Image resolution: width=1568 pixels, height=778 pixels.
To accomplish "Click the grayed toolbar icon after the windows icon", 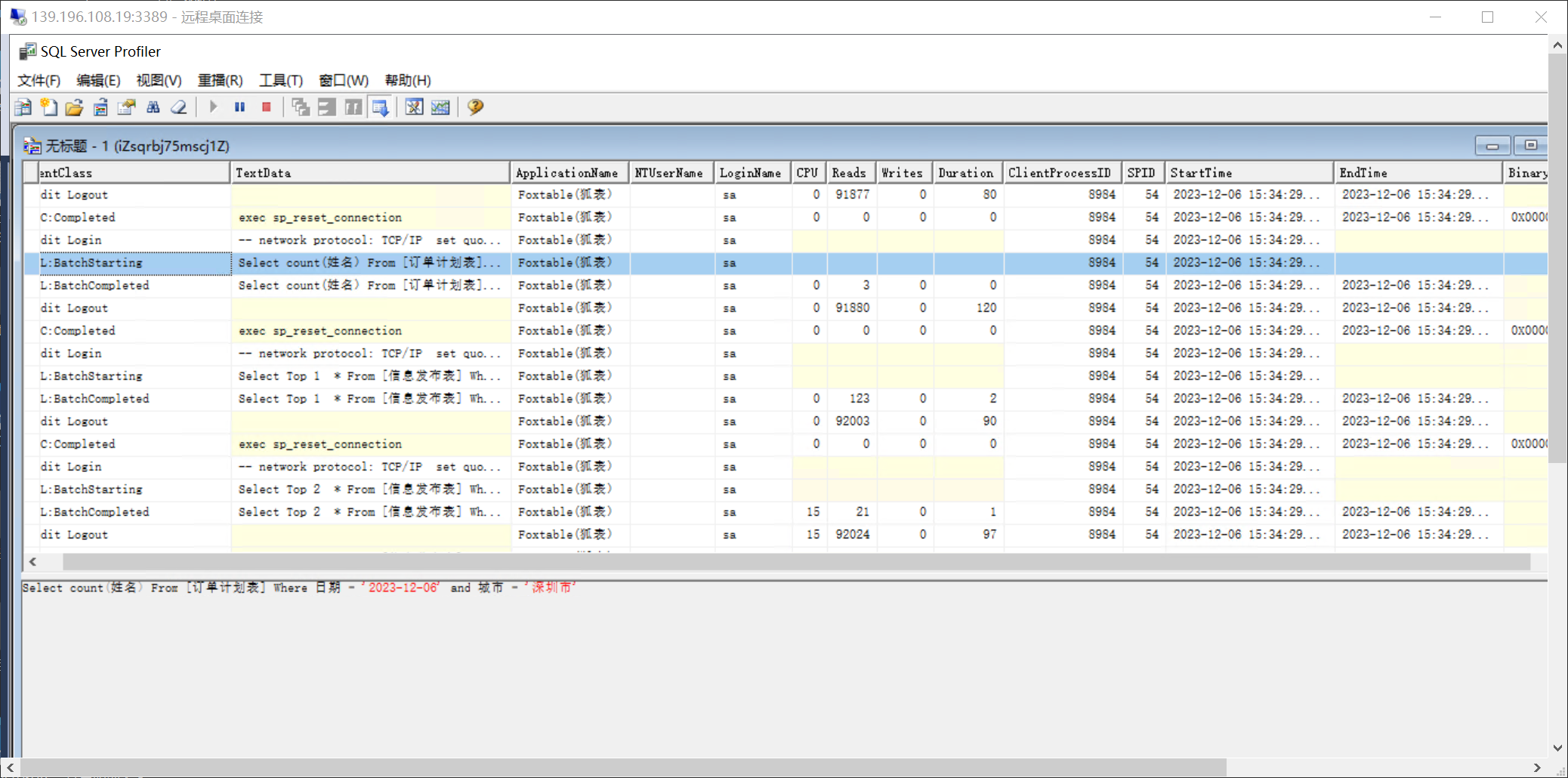I will pyautogui.click(x=326, y=107).
